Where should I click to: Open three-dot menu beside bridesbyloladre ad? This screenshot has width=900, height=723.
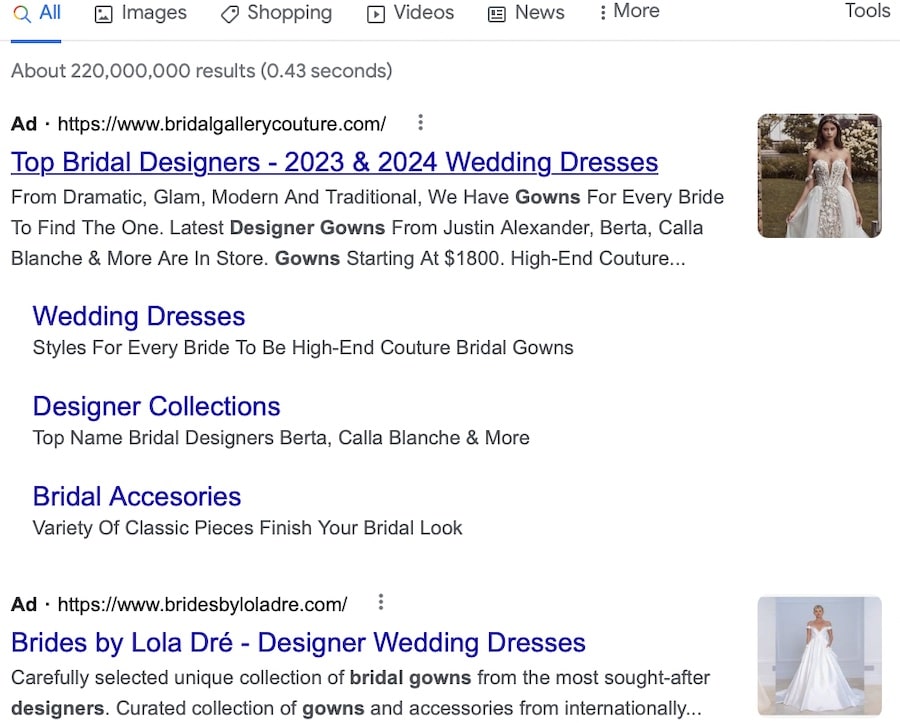[381, 602]
